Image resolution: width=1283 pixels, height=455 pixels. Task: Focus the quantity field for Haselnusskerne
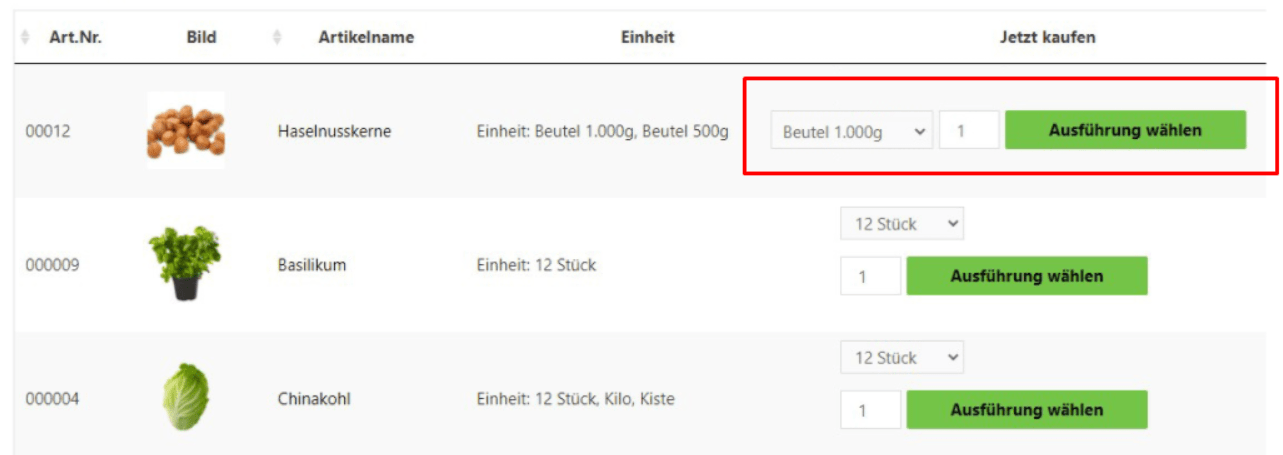tap(969, 130)
